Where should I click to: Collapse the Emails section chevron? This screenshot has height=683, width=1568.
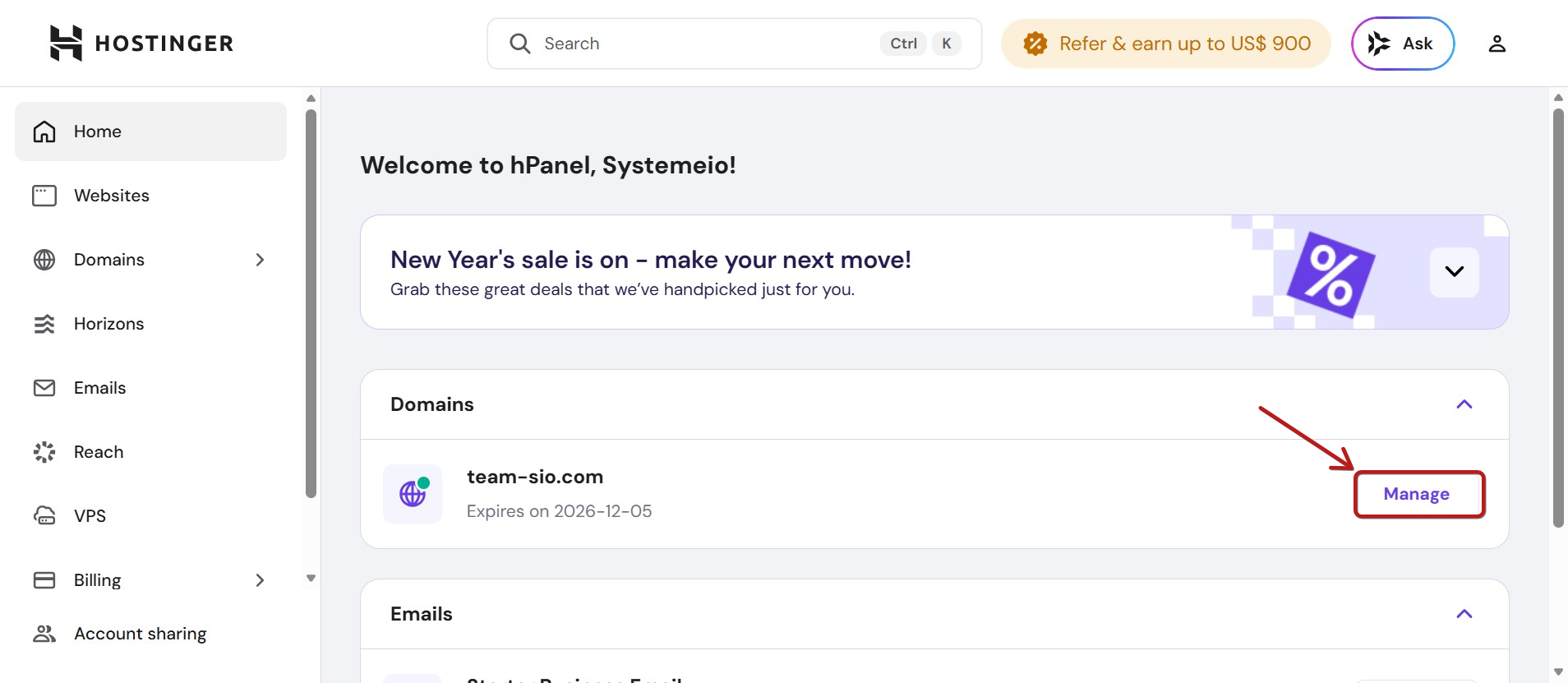pos(1464,614)
